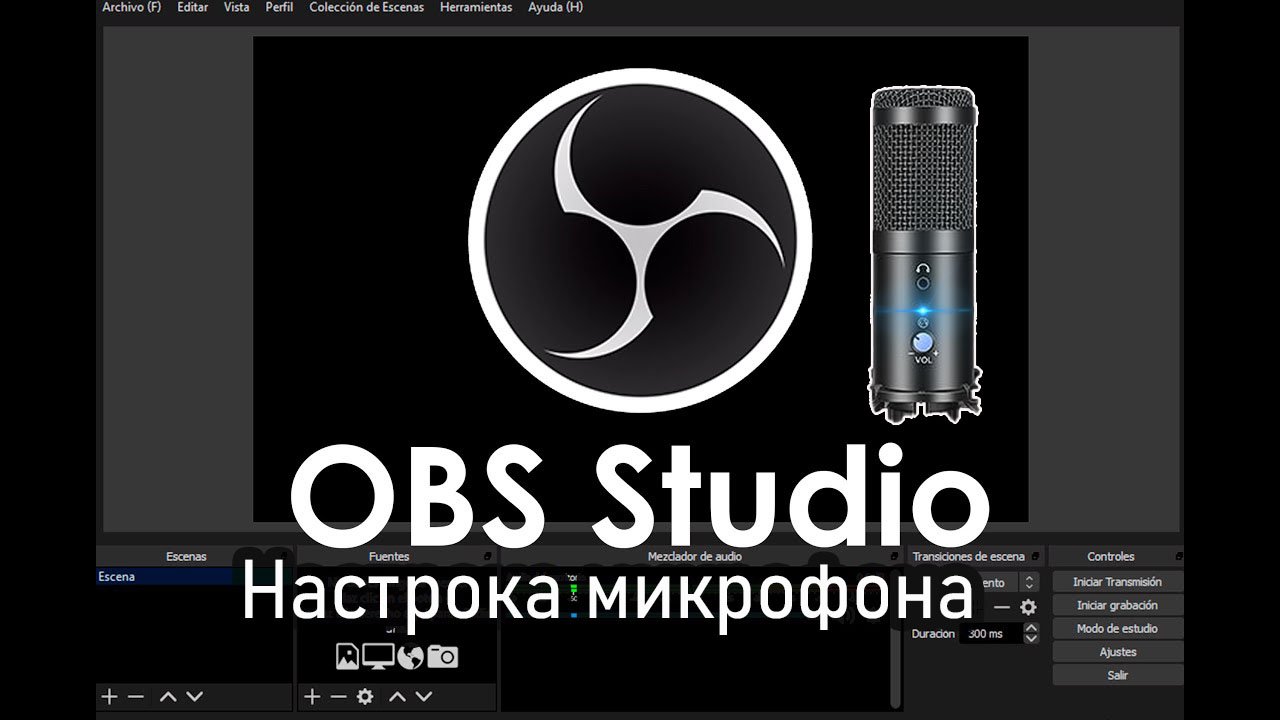The height and width of the screenshot is (720, 1280).
Task: Click the image source icon in Fuentes
Action: [347, 656]
